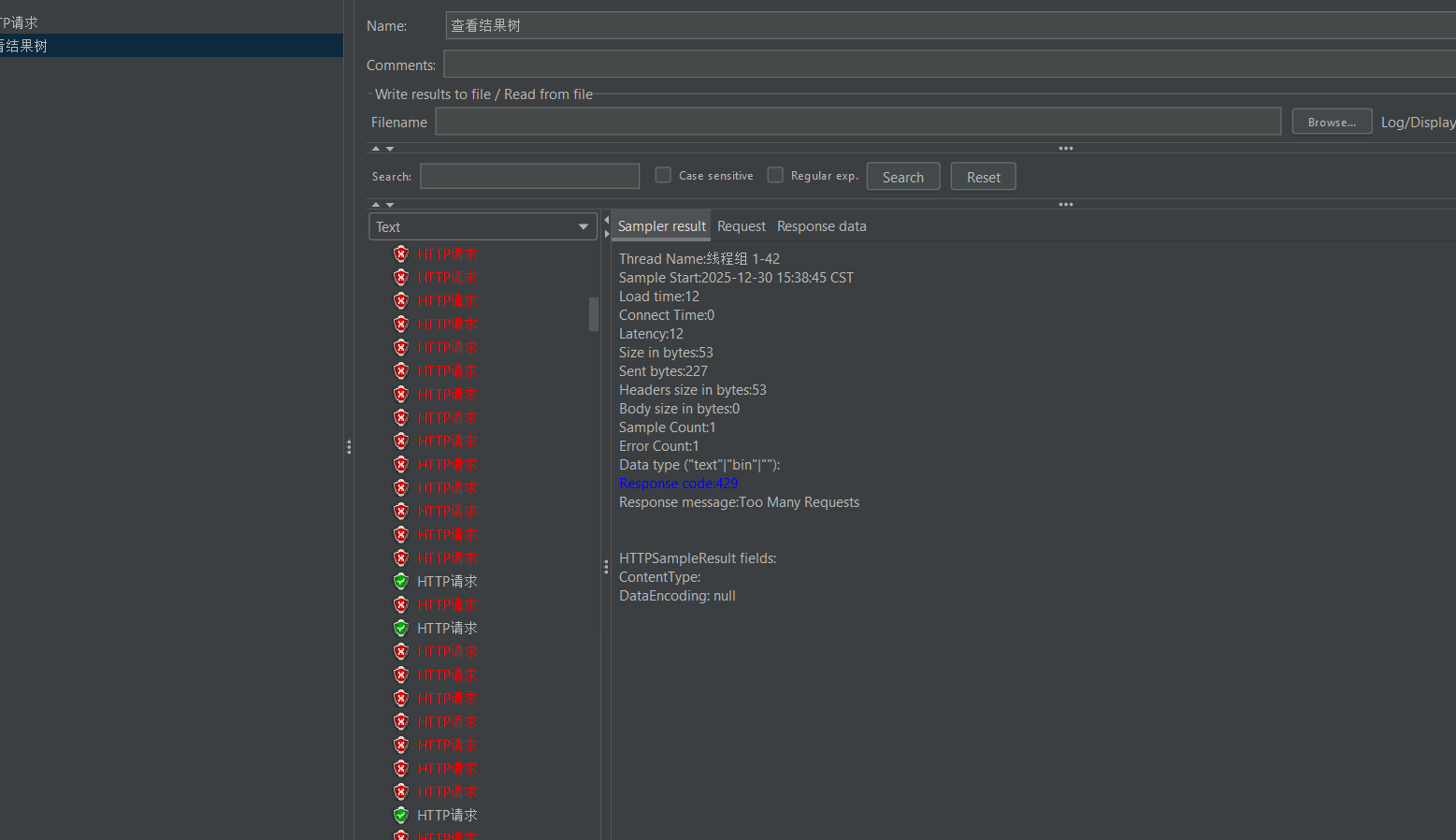Image resolution: width=1456 pixels, height=840 pixels.
Task: Click the up arrow on divider above Search row
Action: [x=376, y=149]
